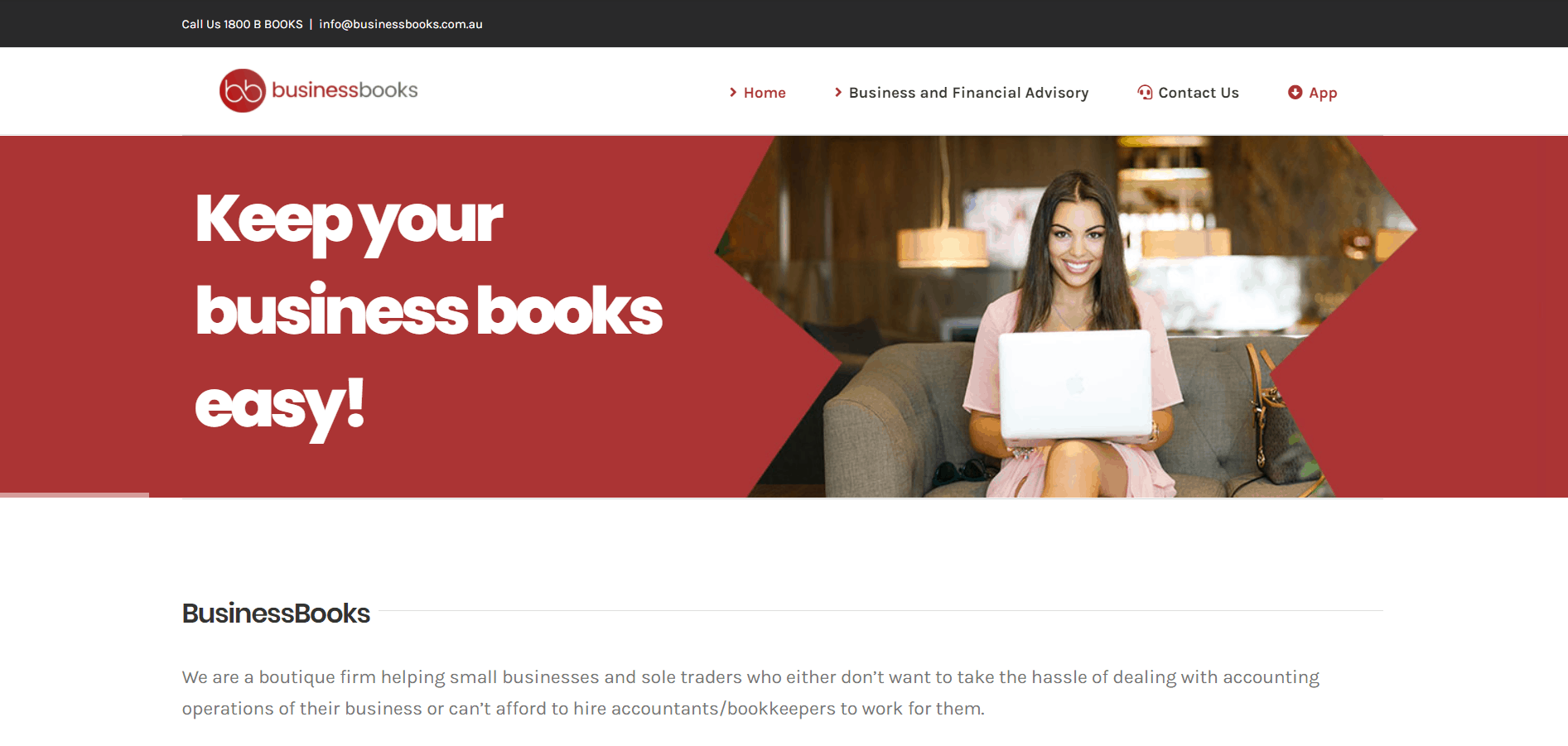Click the hero photo of woman with laptop
1568x746 pixels.
1066,316
